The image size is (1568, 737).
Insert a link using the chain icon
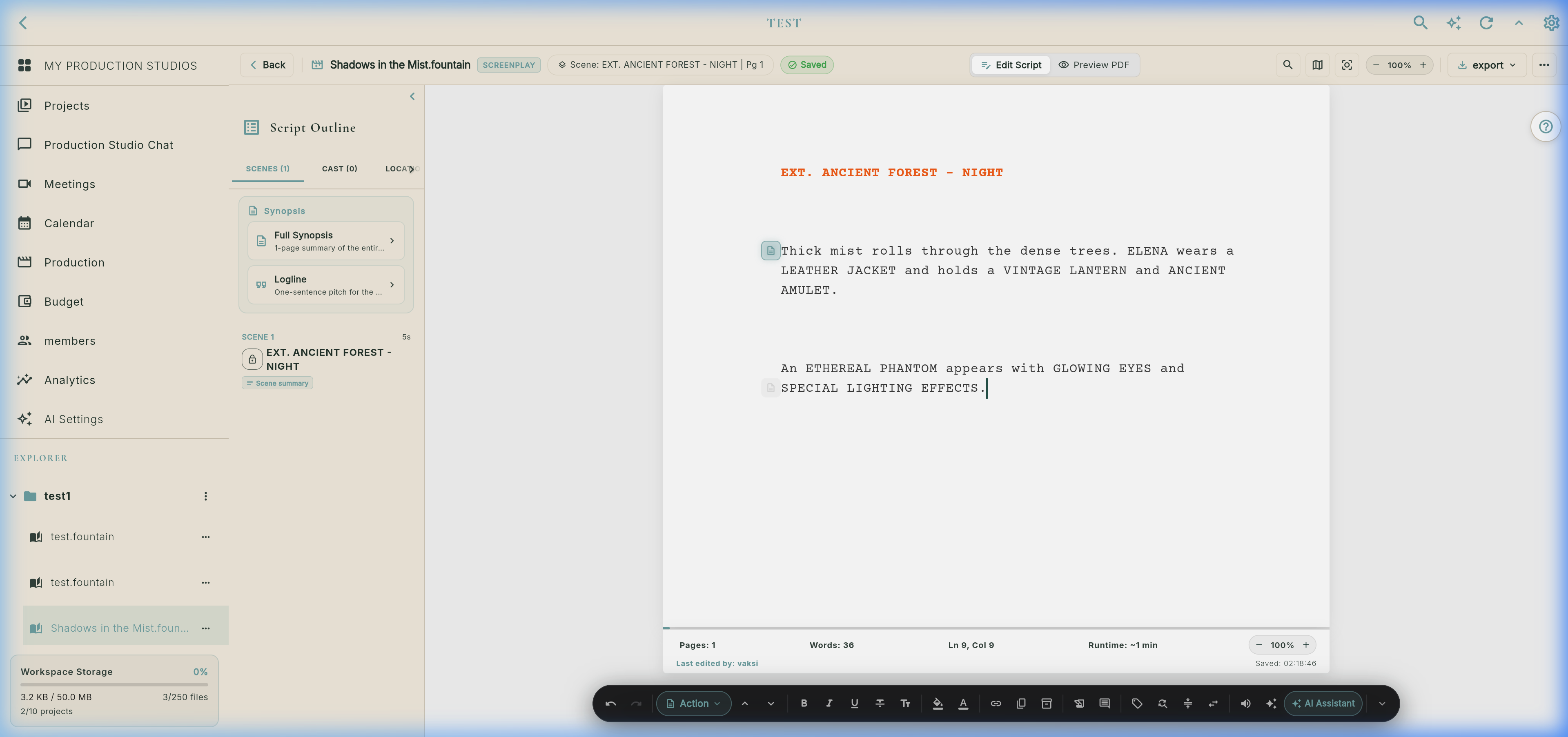tap(996, 704)
